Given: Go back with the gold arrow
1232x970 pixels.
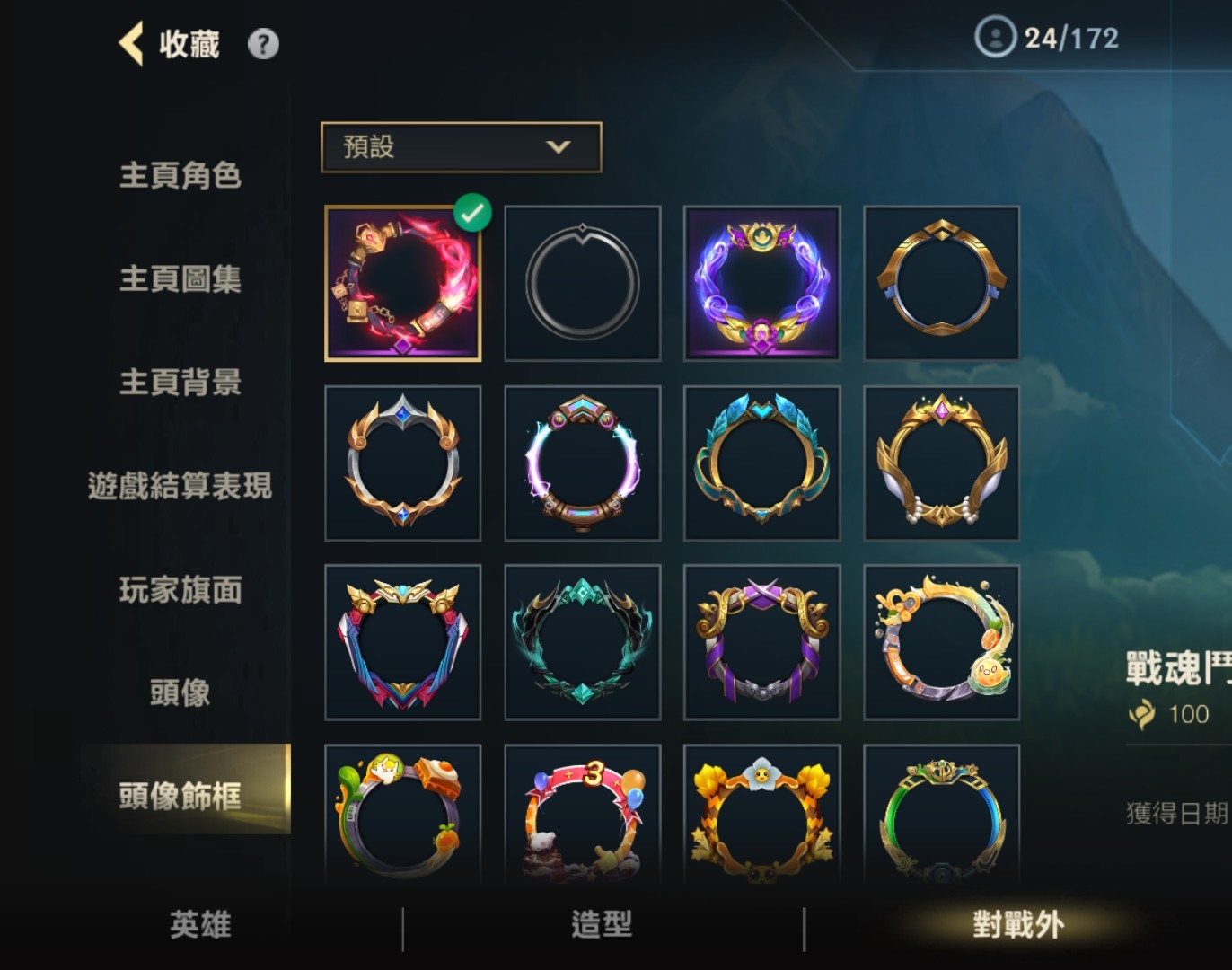Looking at the screenshot, I should [131, 44].
